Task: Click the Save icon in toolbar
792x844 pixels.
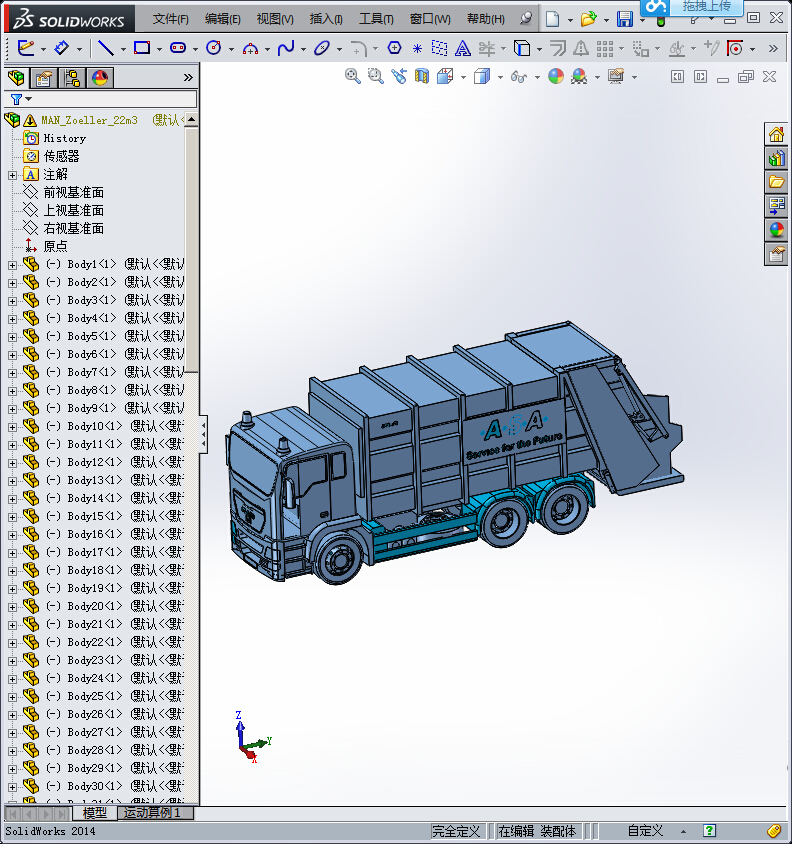Action: 624,19
